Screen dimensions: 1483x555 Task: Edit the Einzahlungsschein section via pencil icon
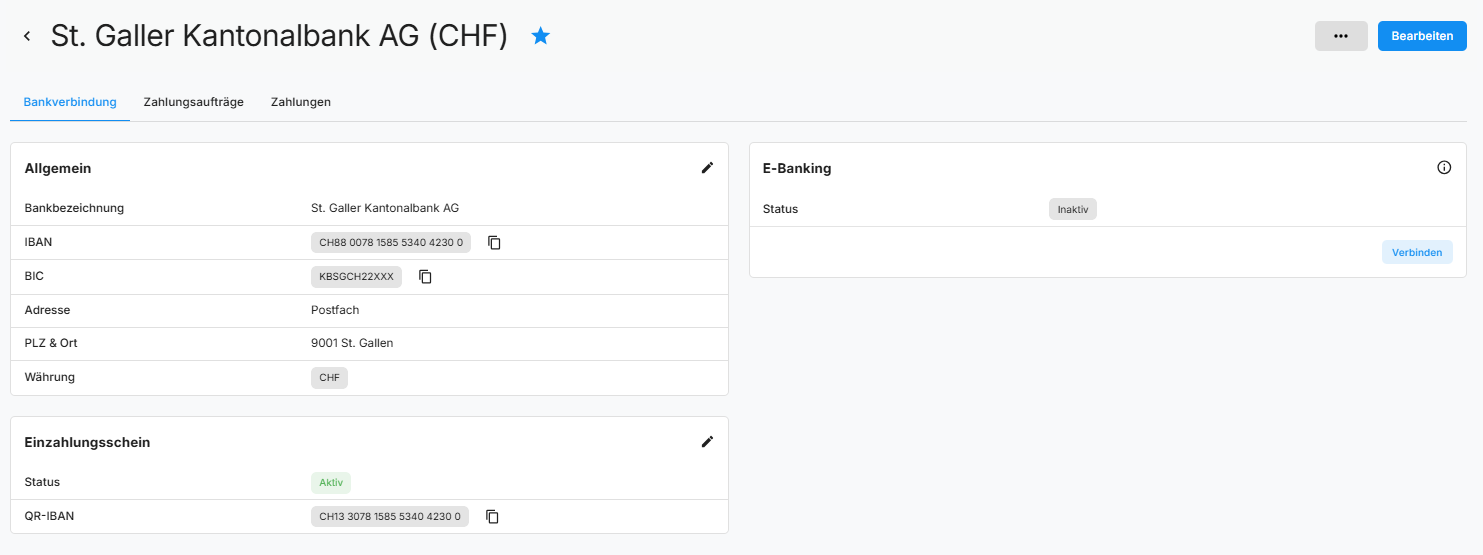point(708,441)
